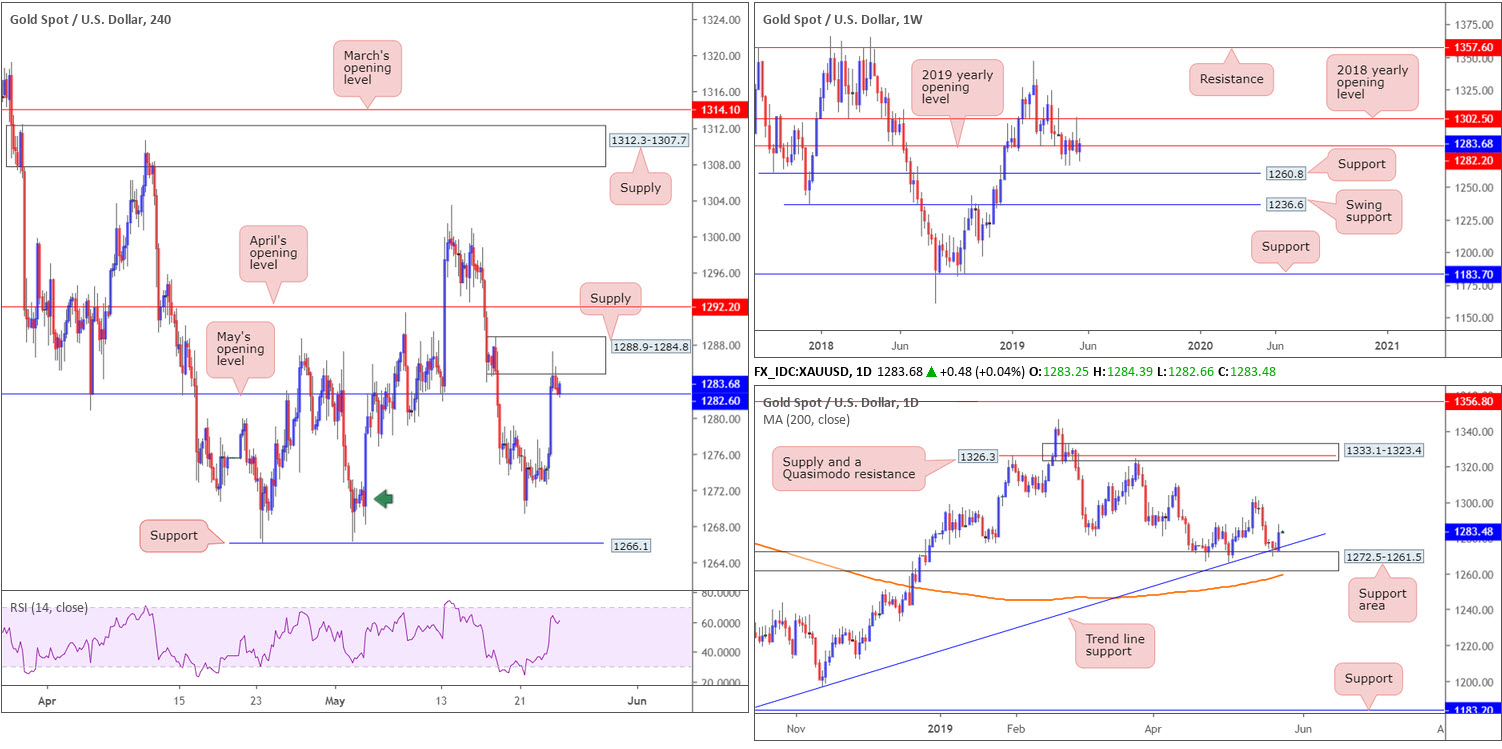This screenshot has height=749, width=1502.
Task: Select the red 1357.60 price tag
Action: [x=1472, y=47]
